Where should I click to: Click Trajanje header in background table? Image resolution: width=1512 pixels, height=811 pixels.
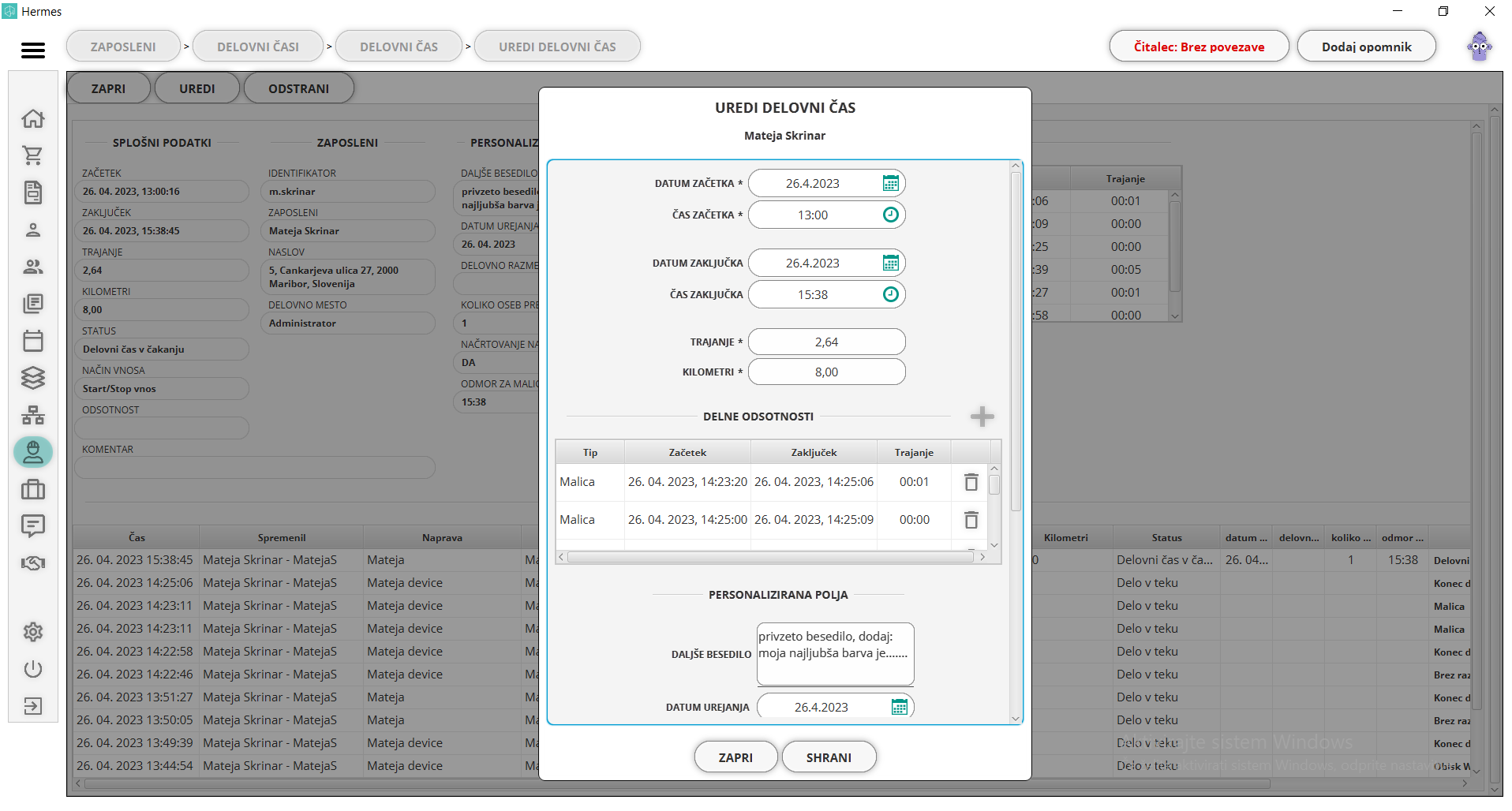[1125, 178]
